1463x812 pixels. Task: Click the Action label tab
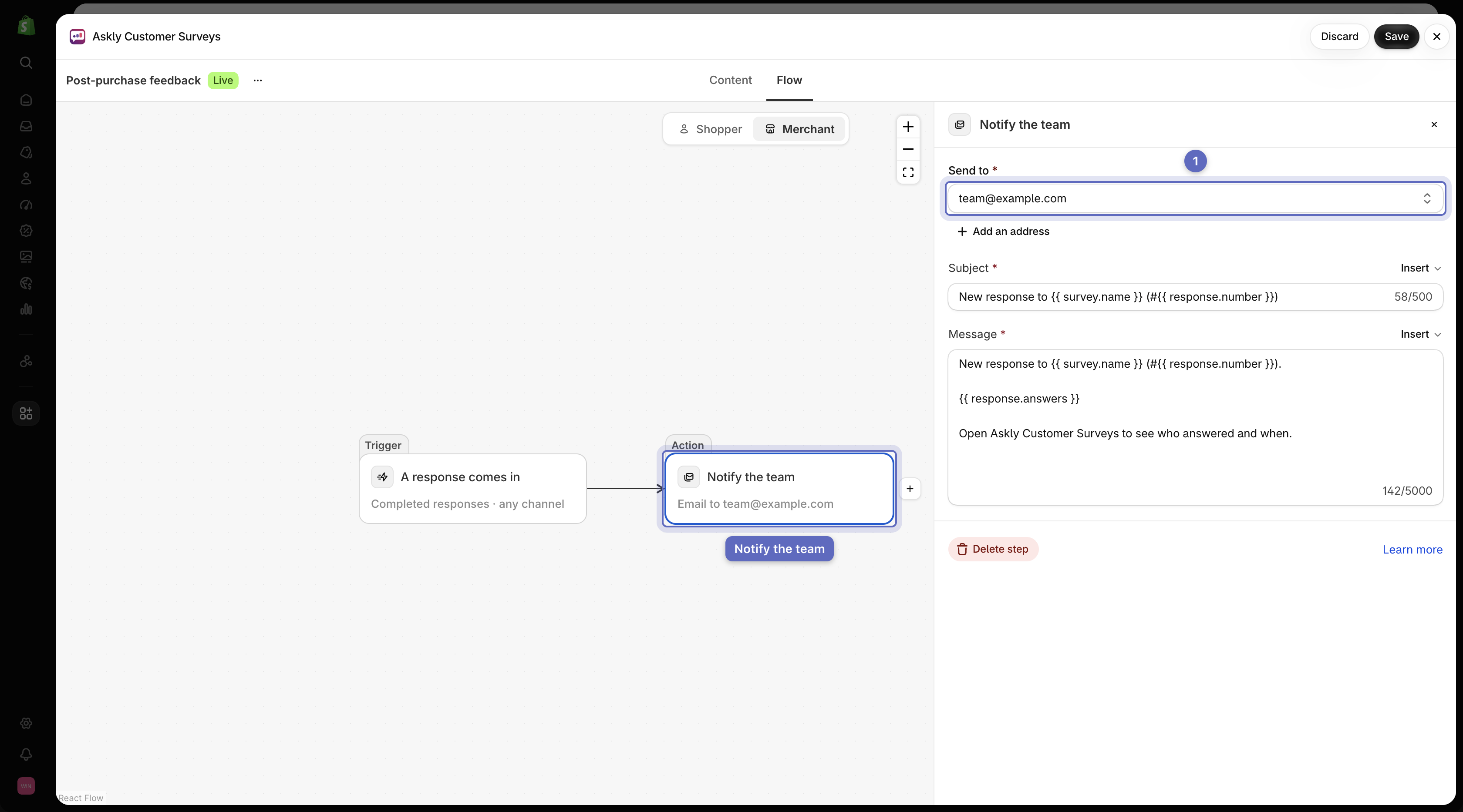click(x=688, y=445)
